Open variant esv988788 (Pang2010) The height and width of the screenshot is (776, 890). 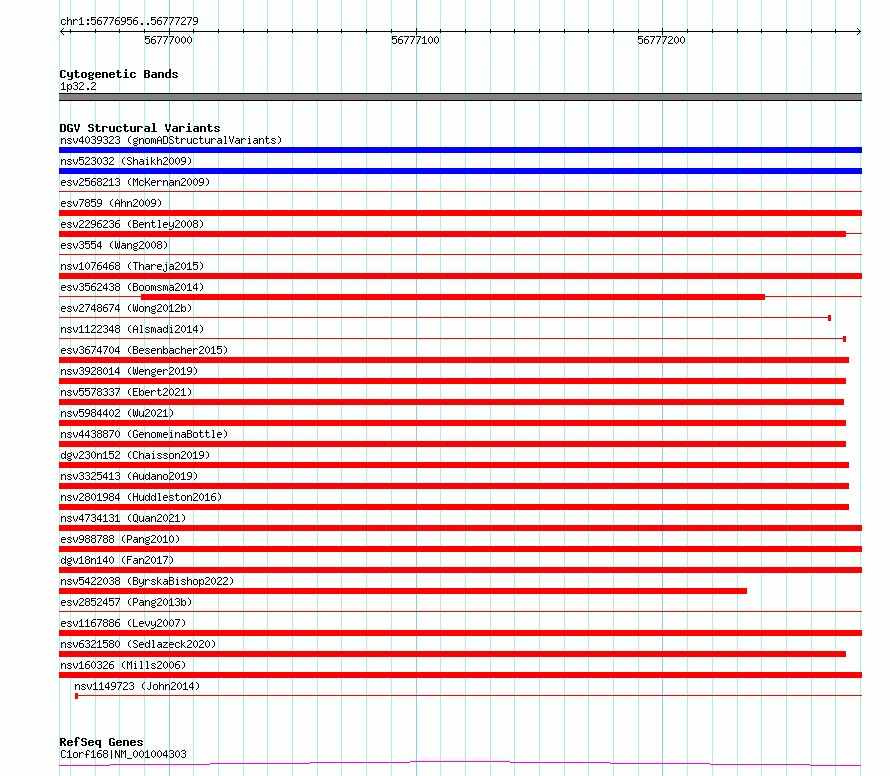[x=120, y=539]
